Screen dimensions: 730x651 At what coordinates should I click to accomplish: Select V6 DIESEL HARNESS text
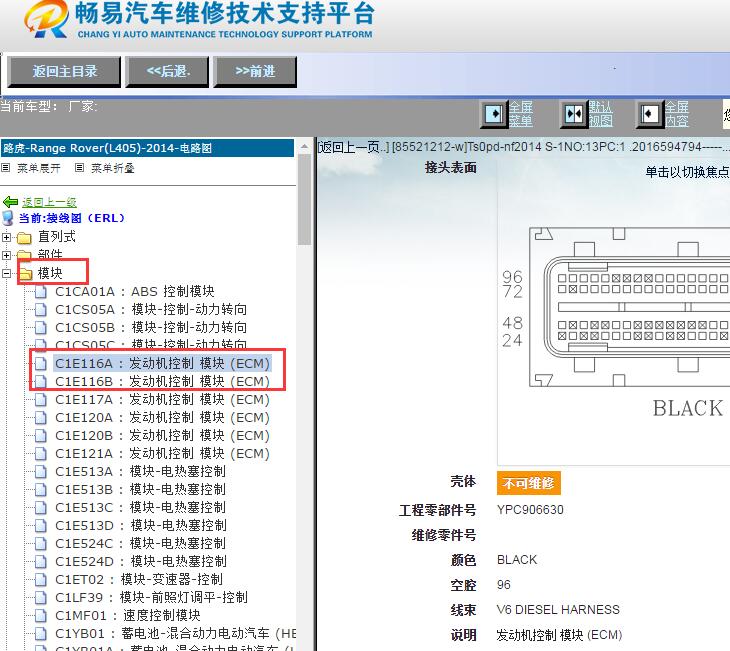(x=558, y=610)
